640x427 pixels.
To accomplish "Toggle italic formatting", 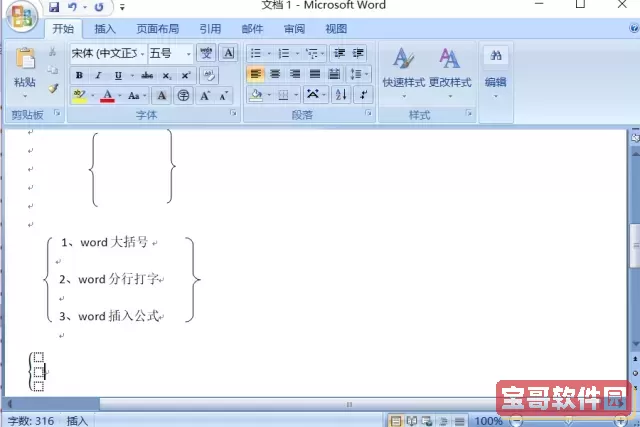I will click(98, 75).
